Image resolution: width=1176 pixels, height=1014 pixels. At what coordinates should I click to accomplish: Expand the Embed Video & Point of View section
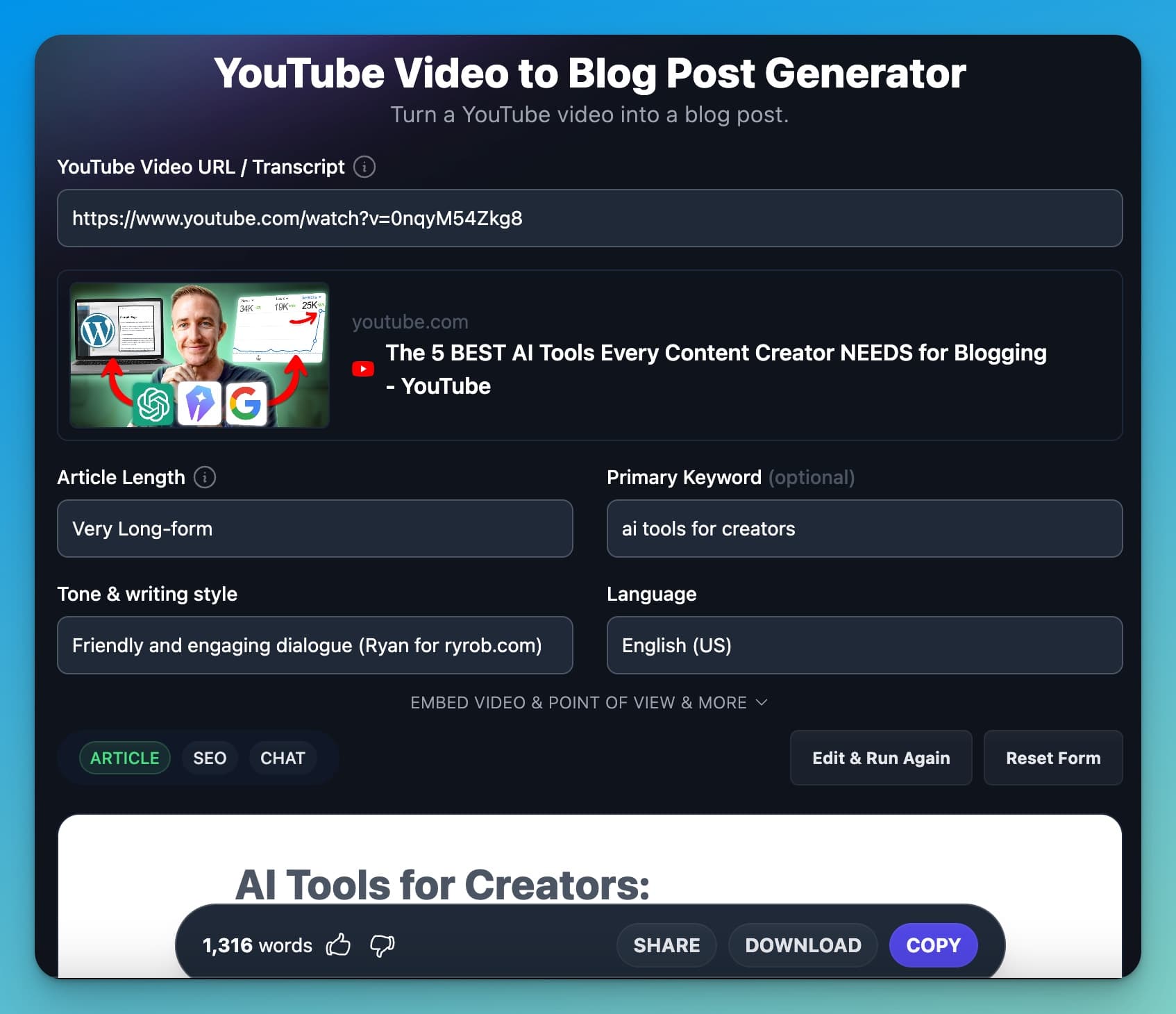click(588, 702)
